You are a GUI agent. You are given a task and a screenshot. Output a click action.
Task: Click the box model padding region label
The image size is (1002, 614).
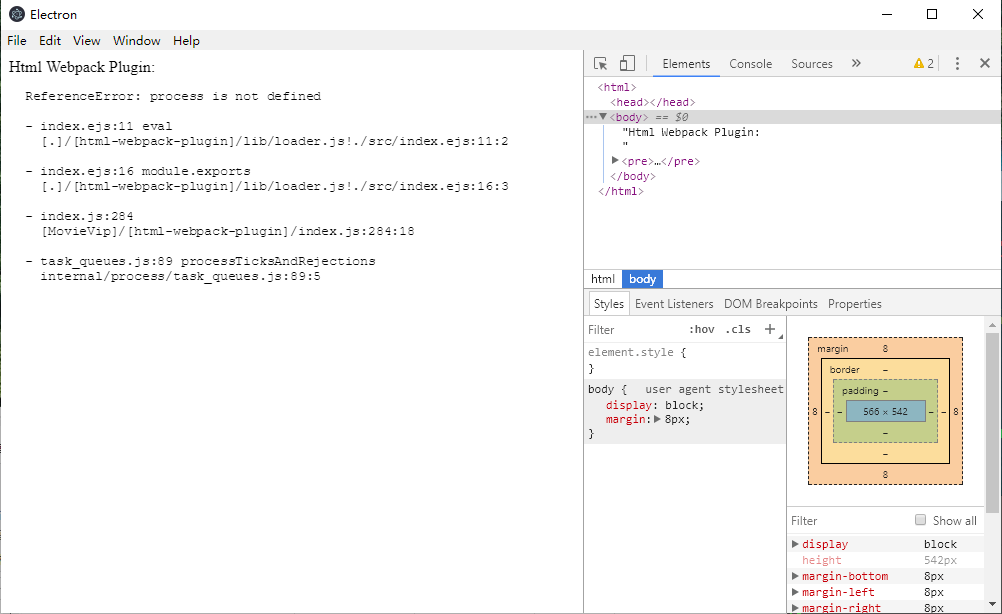(860, 391)
